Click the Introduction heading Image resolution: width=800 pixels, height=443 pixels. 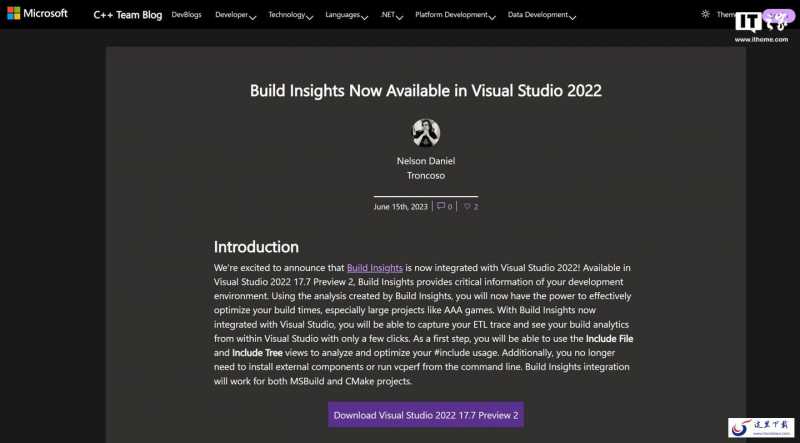(256, 247)
